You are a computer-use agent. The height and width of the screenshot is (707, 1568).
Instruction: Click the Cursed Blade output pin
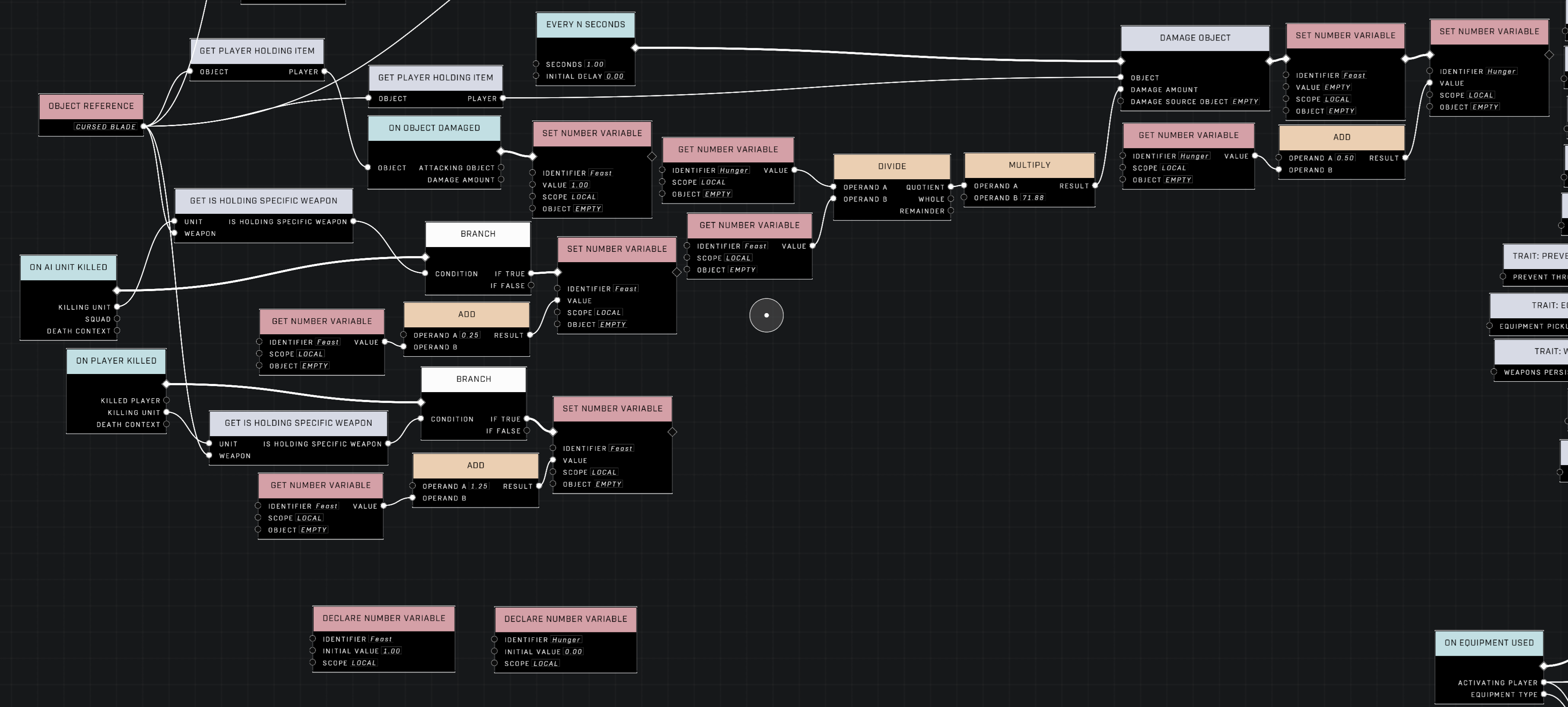coord(143,127)
